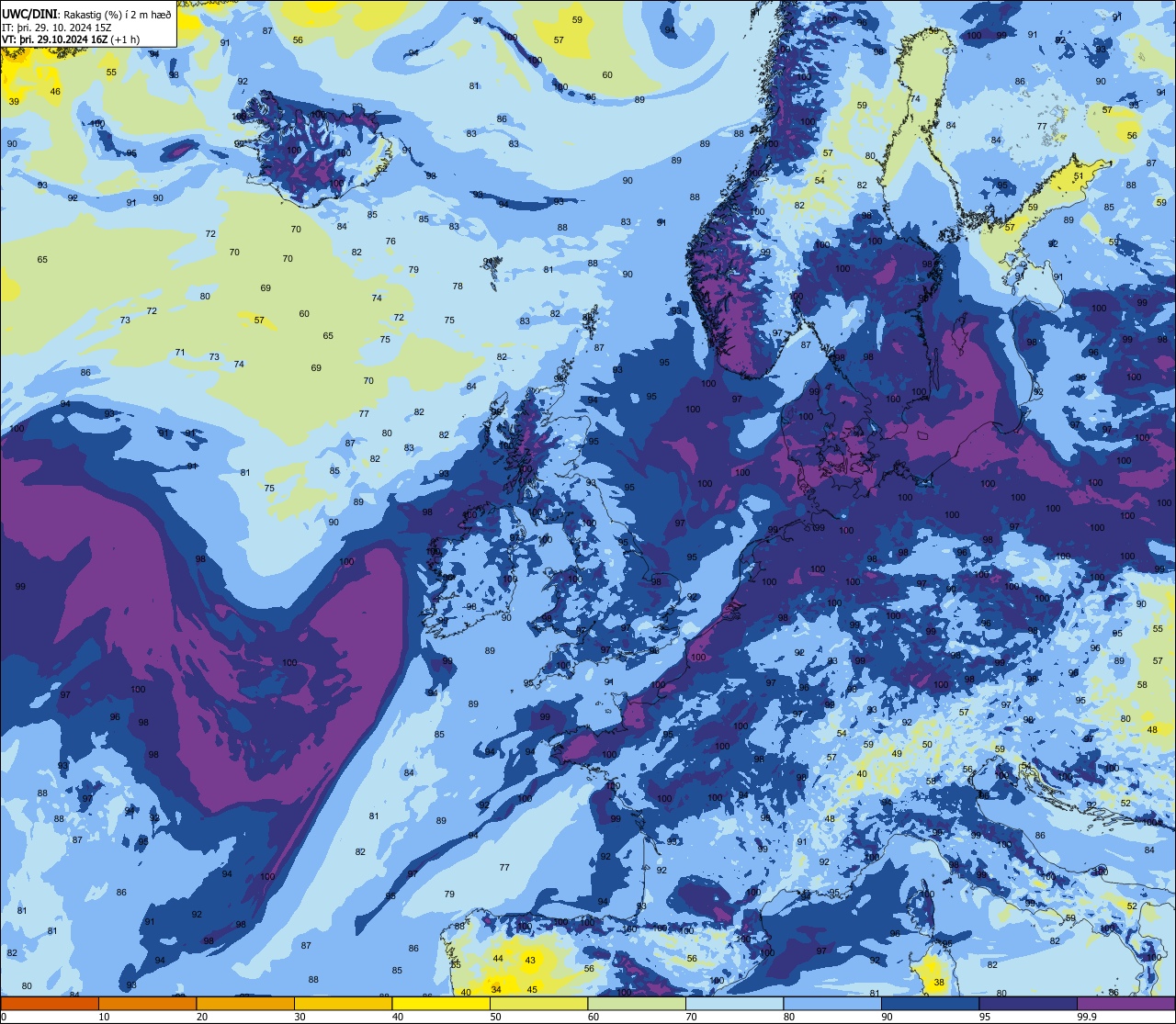This screenshot has width=1176, height=1024.
Task: Click the pale yellow 50–60 legend segment
Action: [x=538, y=1003]
